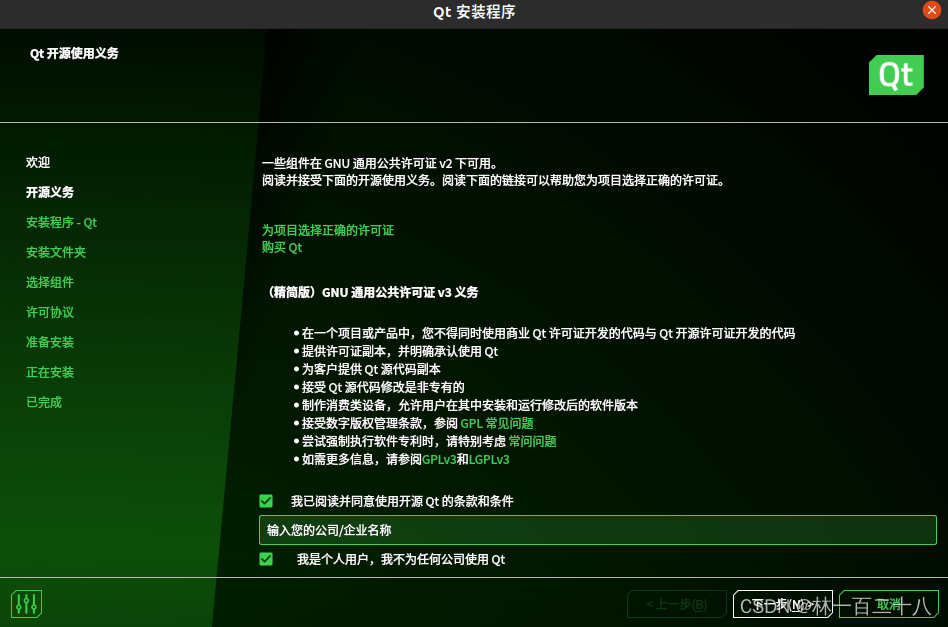The height and width of the screenshot is (627, 948).
Task: Click the 常问问题 link
Action: click(x=531, y=441)
